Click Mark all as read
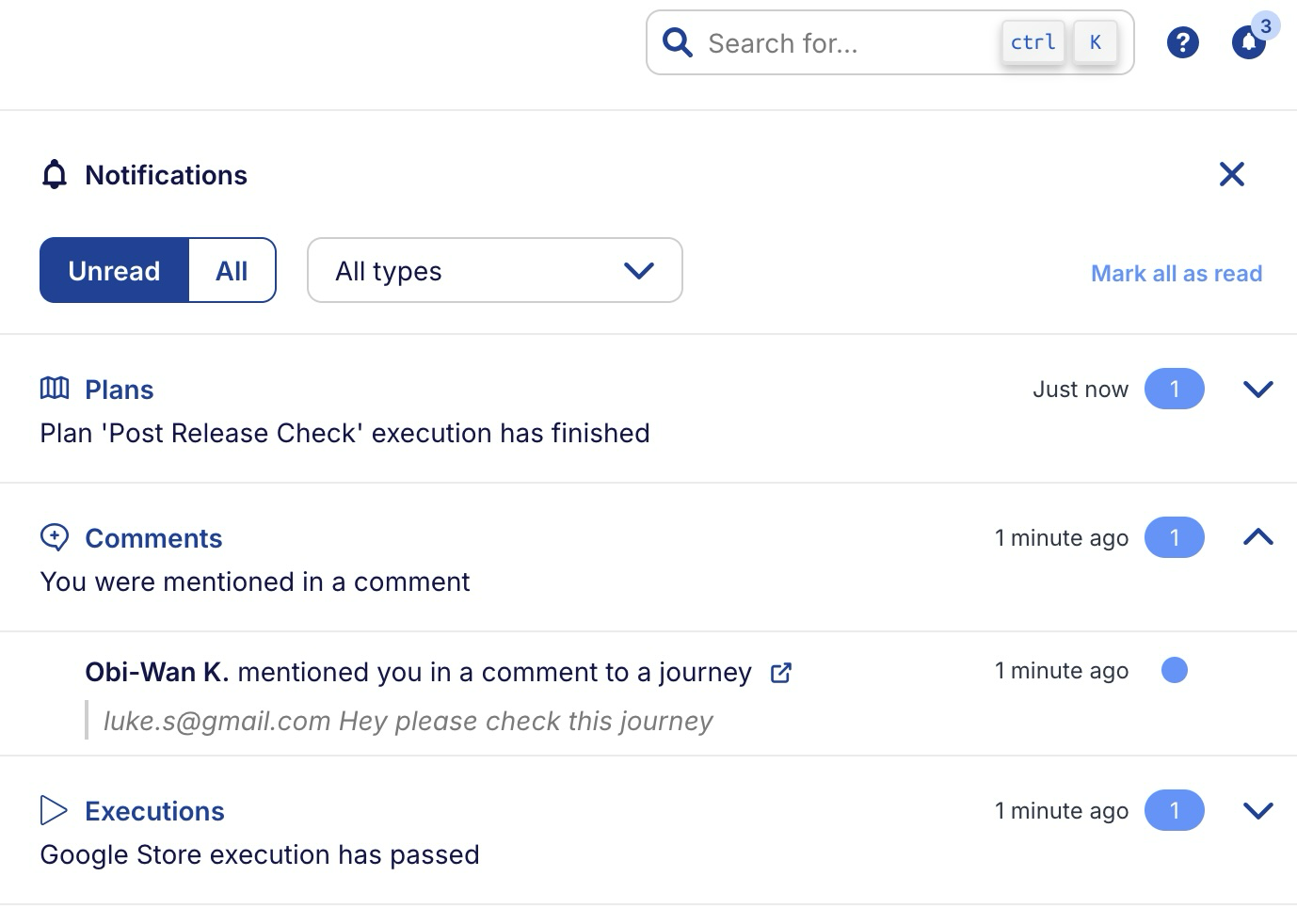This screenshot has width=1297, height=924. [1177, 273]
